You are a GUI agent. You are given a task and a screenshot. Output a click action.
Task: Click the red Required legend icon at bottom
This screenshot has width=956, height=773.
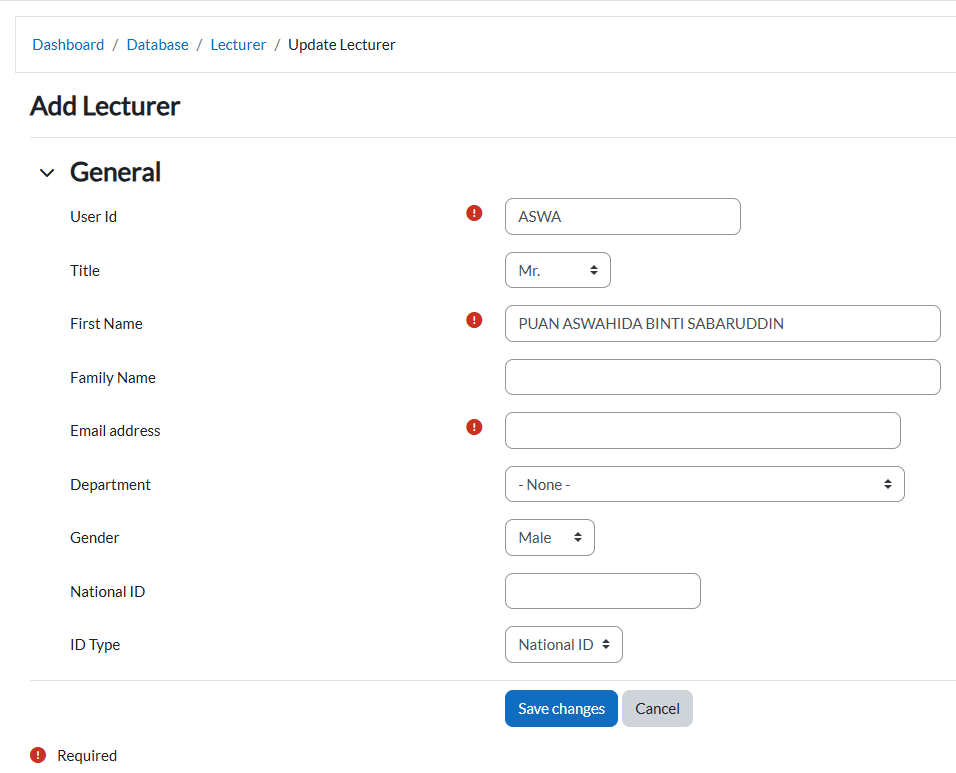(38, 755)
